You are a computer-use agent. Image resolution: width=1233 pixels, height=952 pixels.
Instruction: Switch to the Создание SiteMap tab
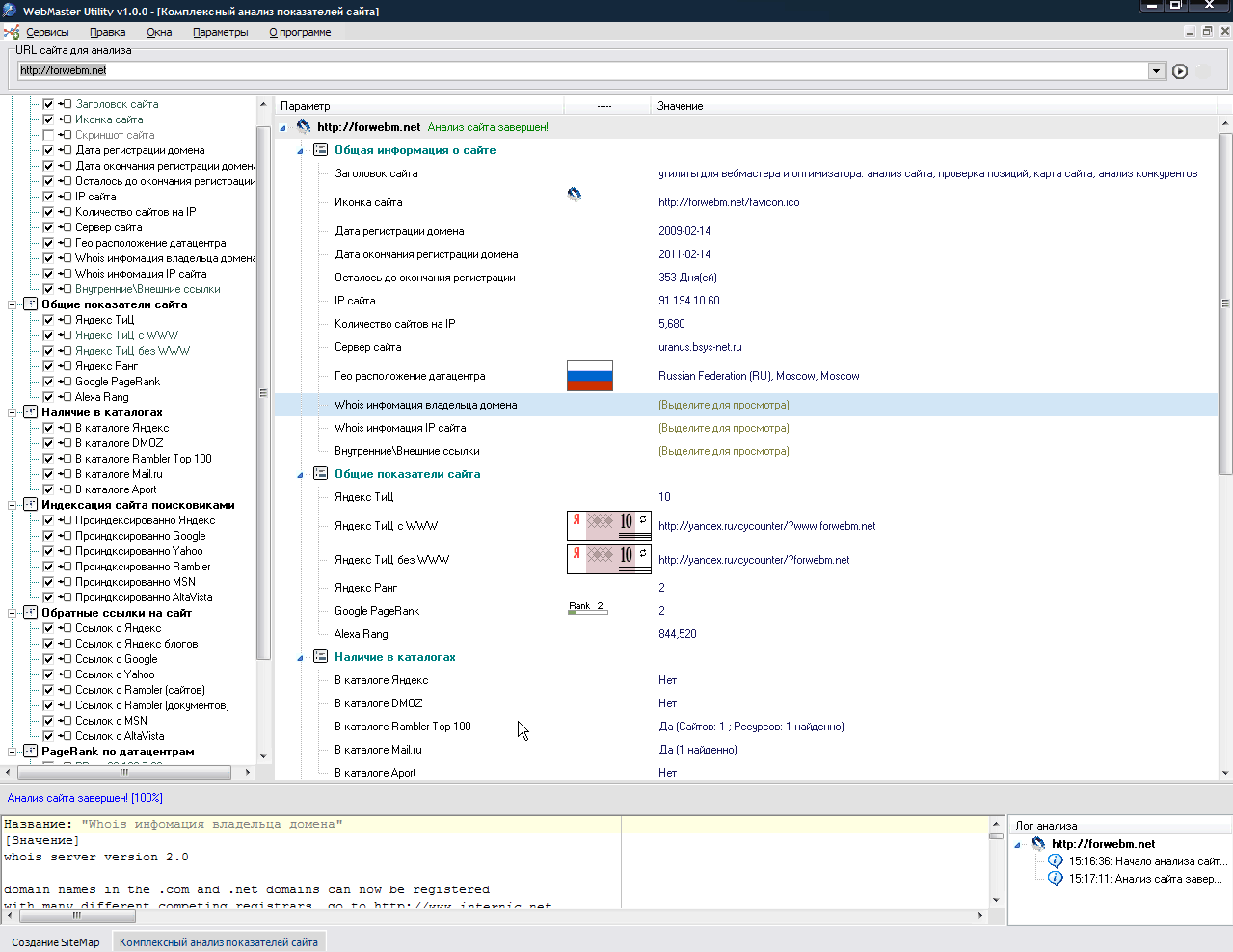[56, 942]
